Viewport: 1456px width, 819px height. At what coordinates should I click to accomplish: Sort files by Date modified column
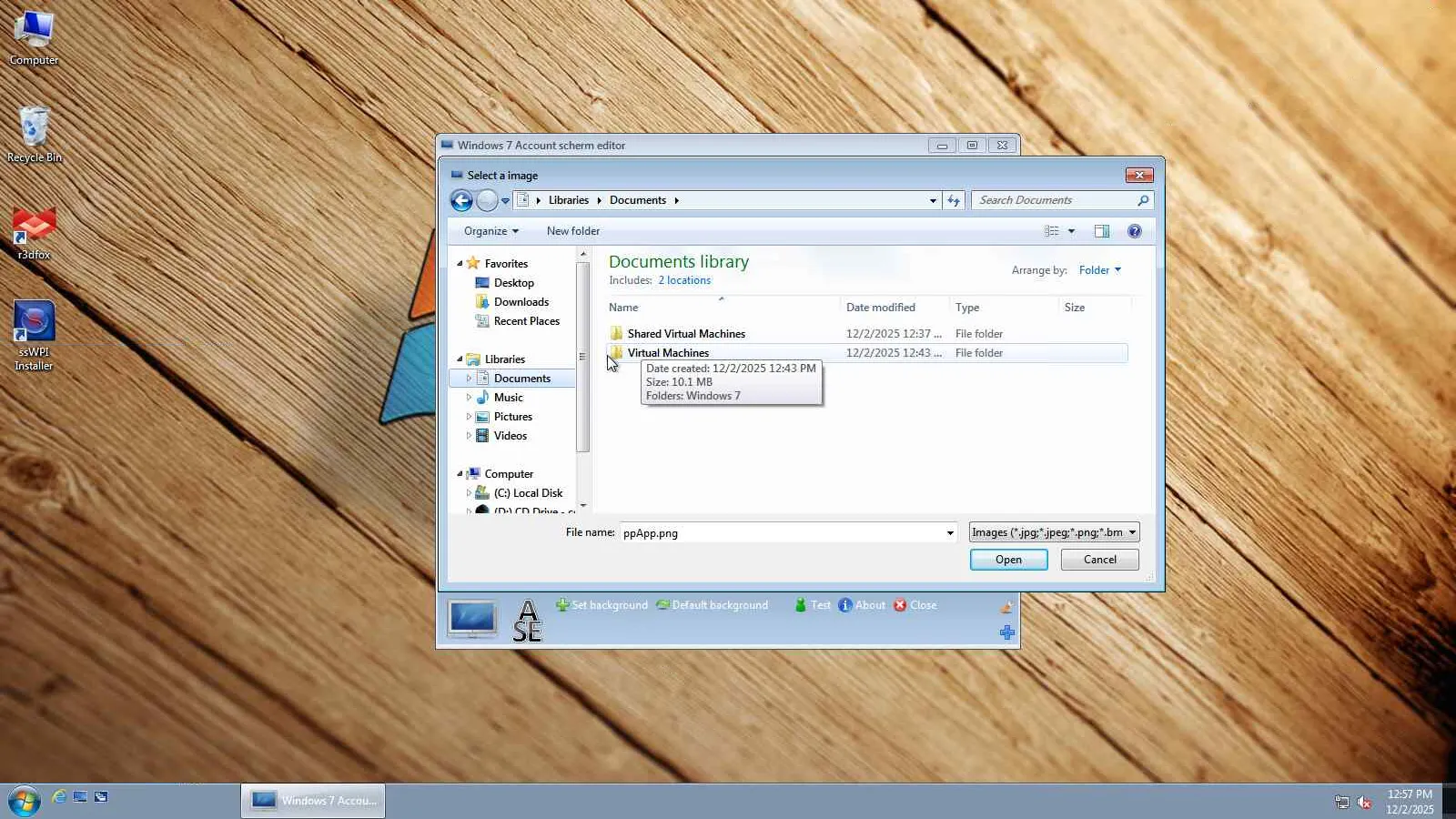pos(895,308)
